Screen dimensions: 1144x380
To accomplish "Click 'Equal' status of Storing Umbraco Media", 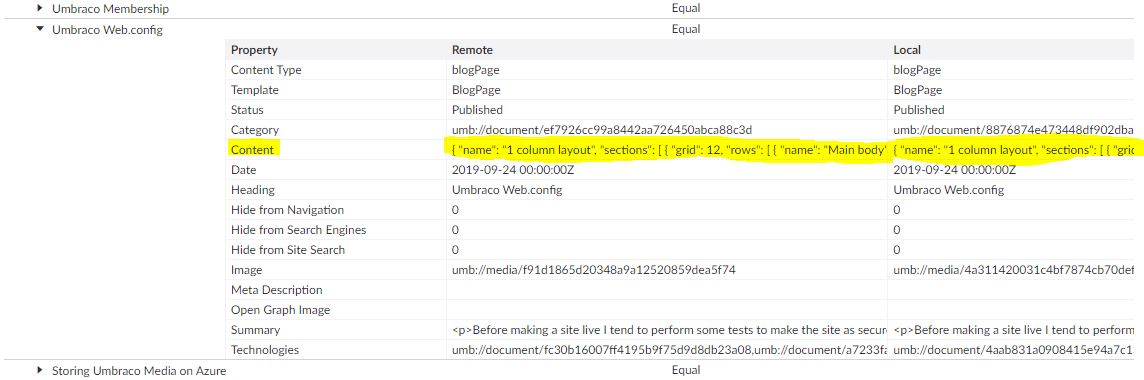I will [686, 371].
